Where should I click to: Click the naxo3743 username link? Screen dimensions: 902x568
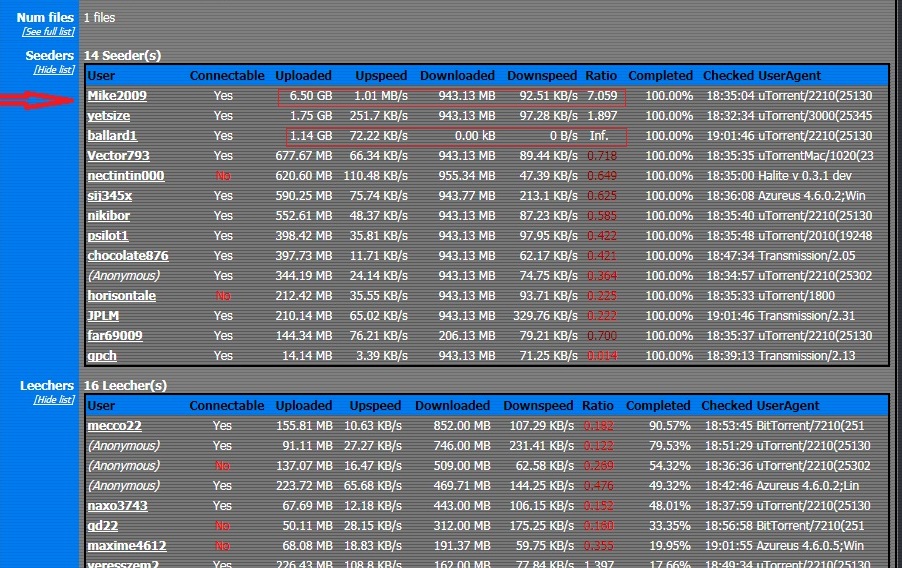(117, 506)
